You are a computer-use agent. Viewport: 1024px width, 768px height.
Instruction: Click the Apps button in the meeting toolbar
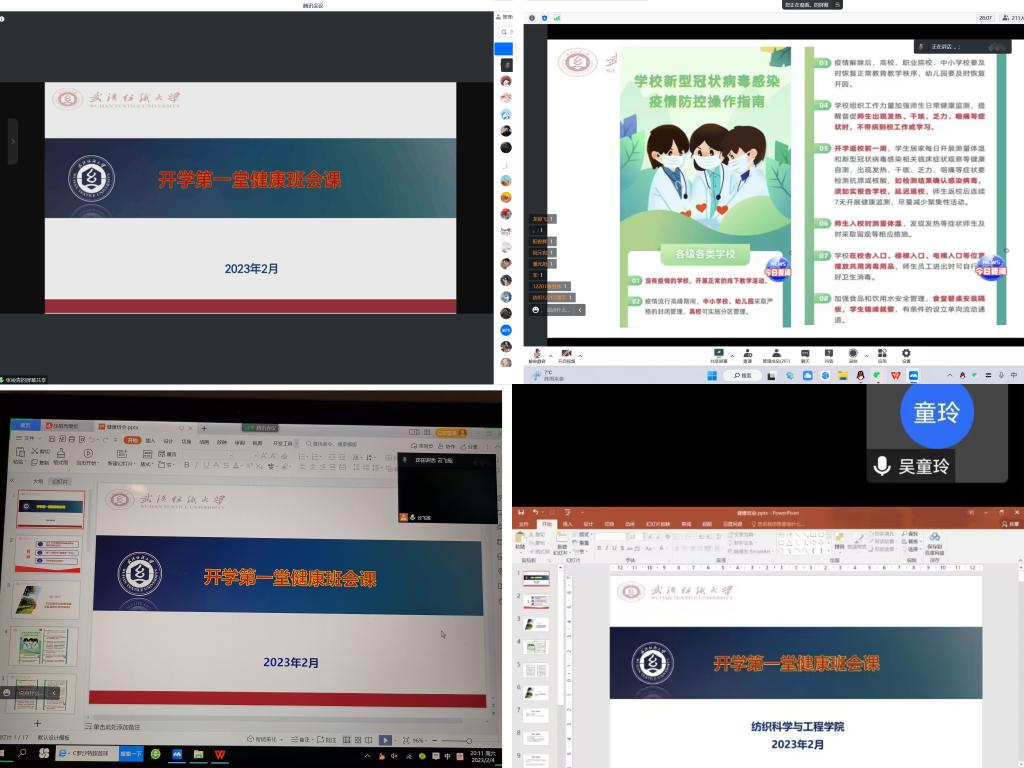[x=884, y=352]
